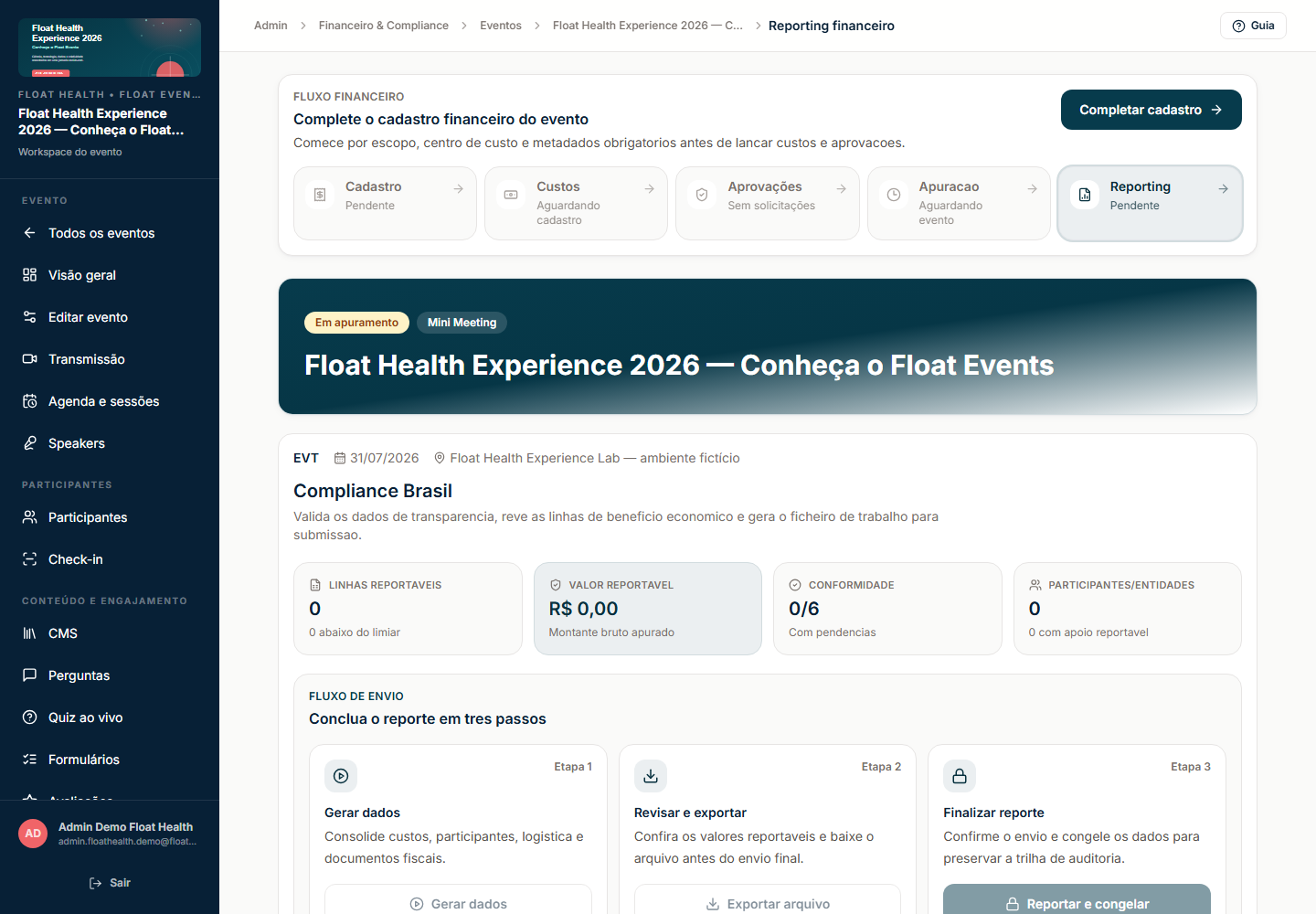This screenshot has height=914, width=1316.
Task: Click the Em apuramento status badge
Action: pyautogui.click(x=356, y=323)
